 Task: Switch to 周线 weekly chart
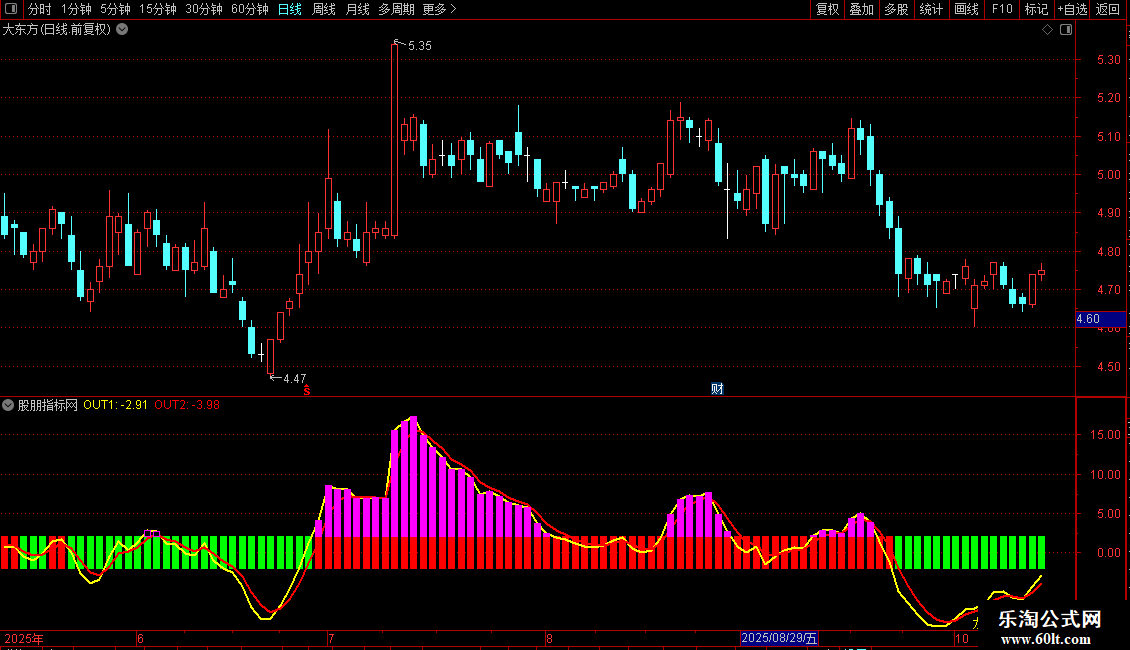click(x=324, y=9)
